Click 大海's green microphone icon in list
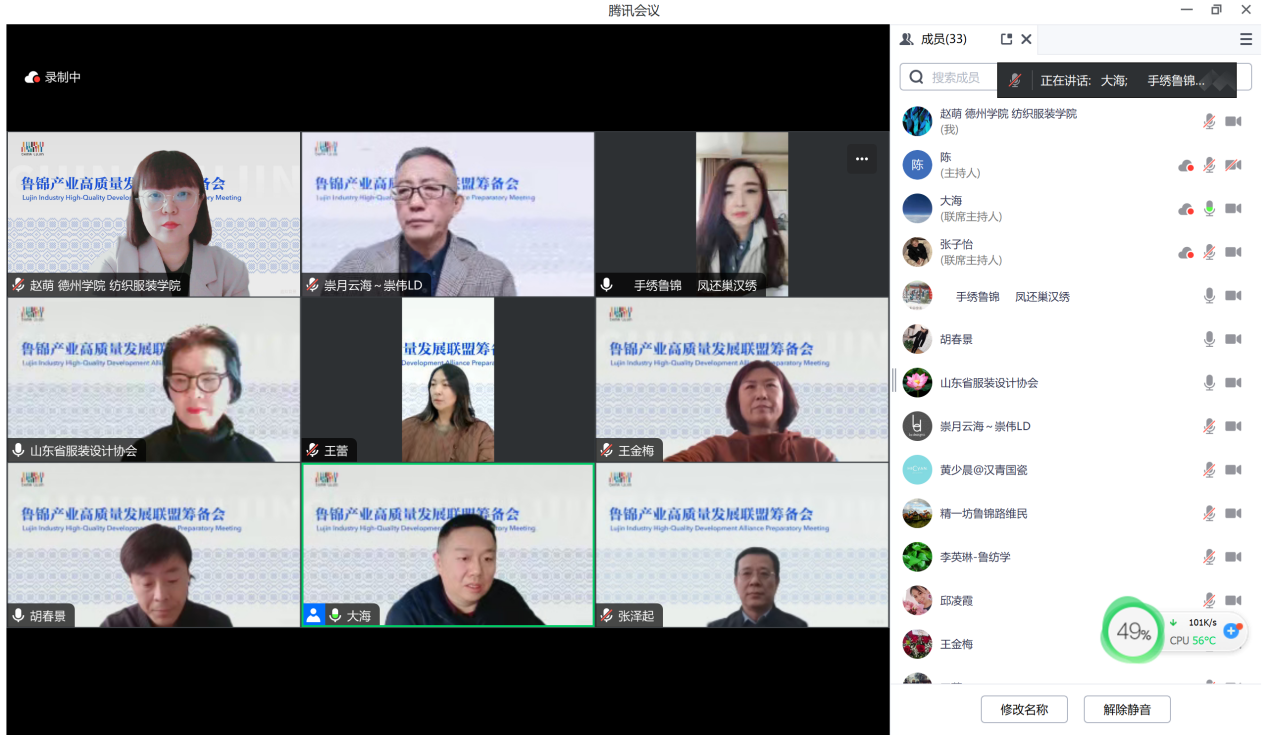Screen dimensions: 1267x735 pyautogui.click(x=1209, y=208)
